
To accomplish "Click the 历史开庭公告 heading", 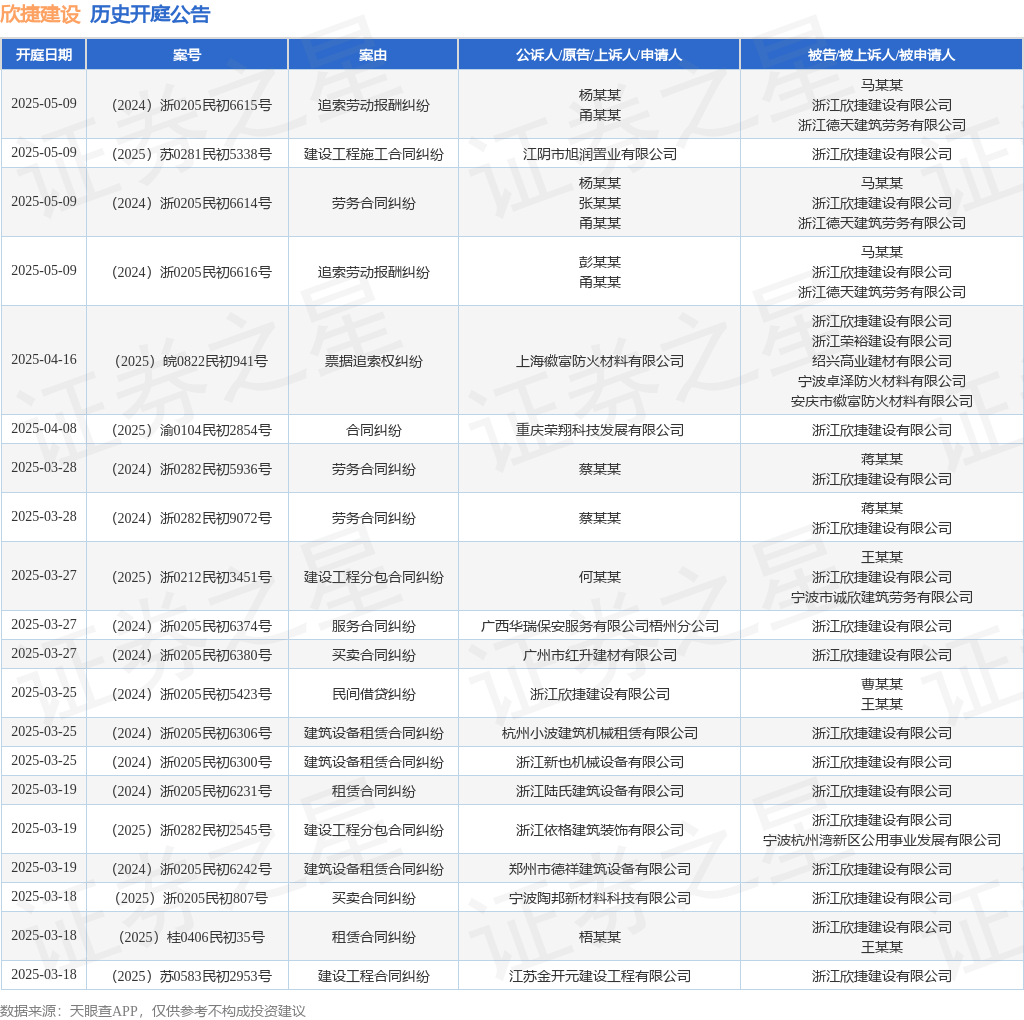I will click(150, 14).
